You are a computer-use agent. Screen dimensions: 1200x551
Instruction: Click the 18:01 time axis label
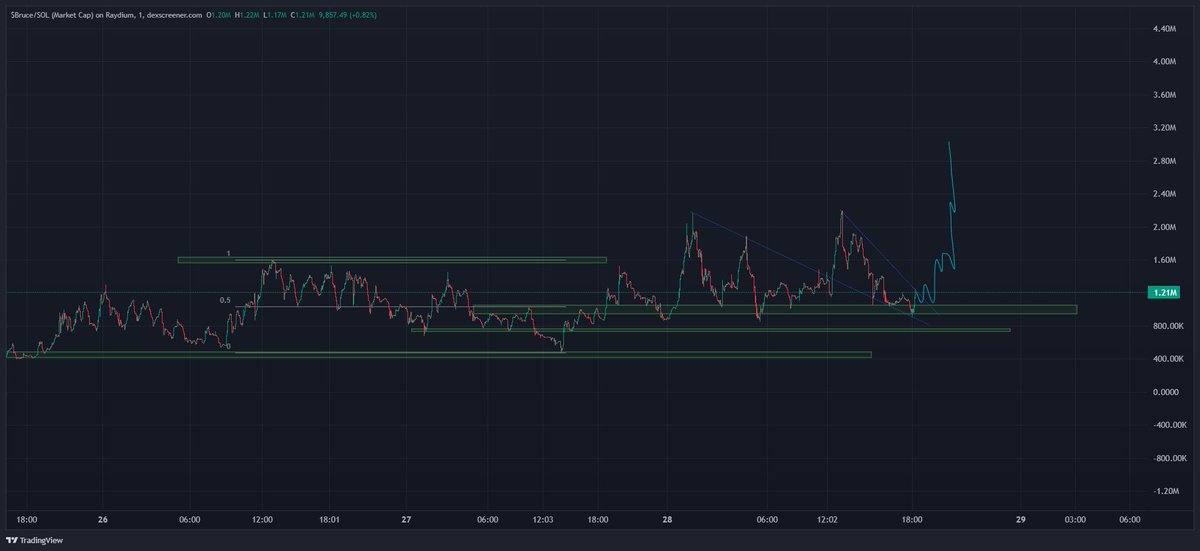coord(329,520)
